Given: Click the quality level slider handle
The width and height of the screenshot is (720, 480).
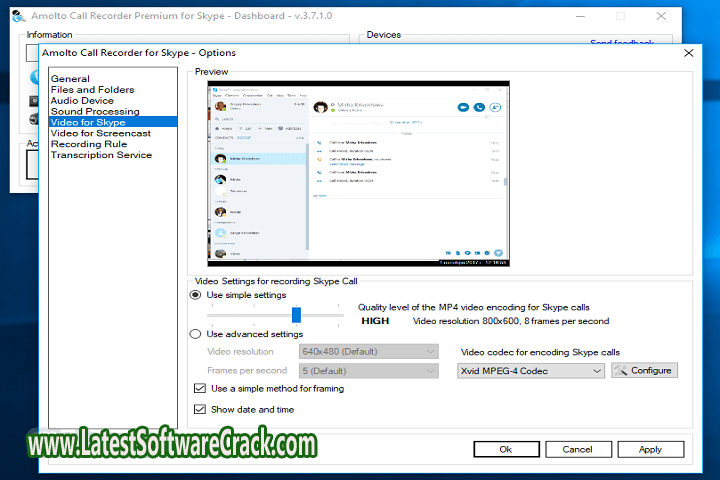Looking at the screenshot, I should (x=297, y=315).
